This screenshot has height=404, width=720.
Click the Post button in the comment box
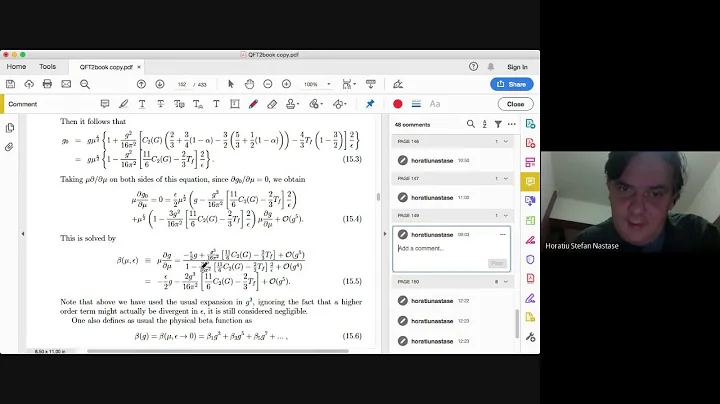click(x=497, y=263)
